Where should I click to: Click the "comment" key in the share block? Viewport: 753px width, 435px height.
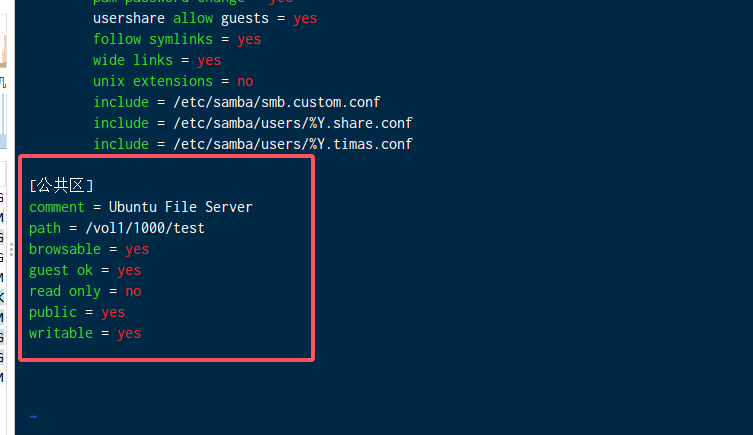click(x=57, y=207)
